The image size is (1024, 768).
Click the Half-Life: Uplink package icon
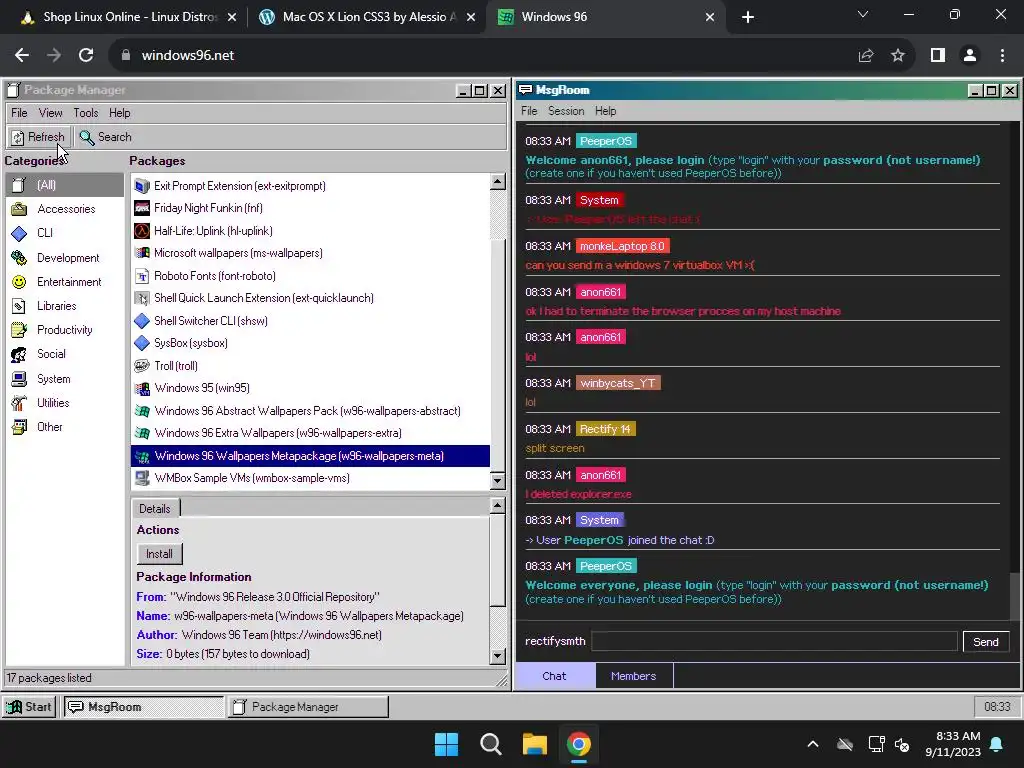click(142, 231)
